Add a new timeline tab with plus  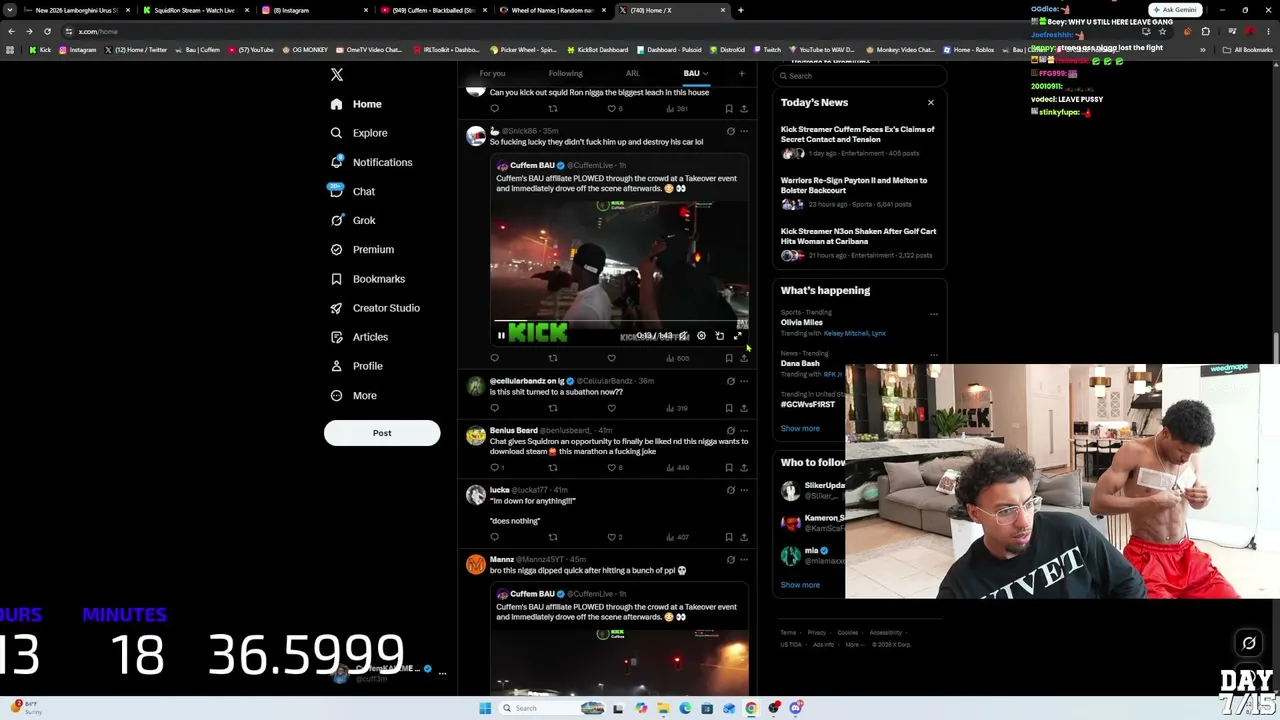(742, 73)
